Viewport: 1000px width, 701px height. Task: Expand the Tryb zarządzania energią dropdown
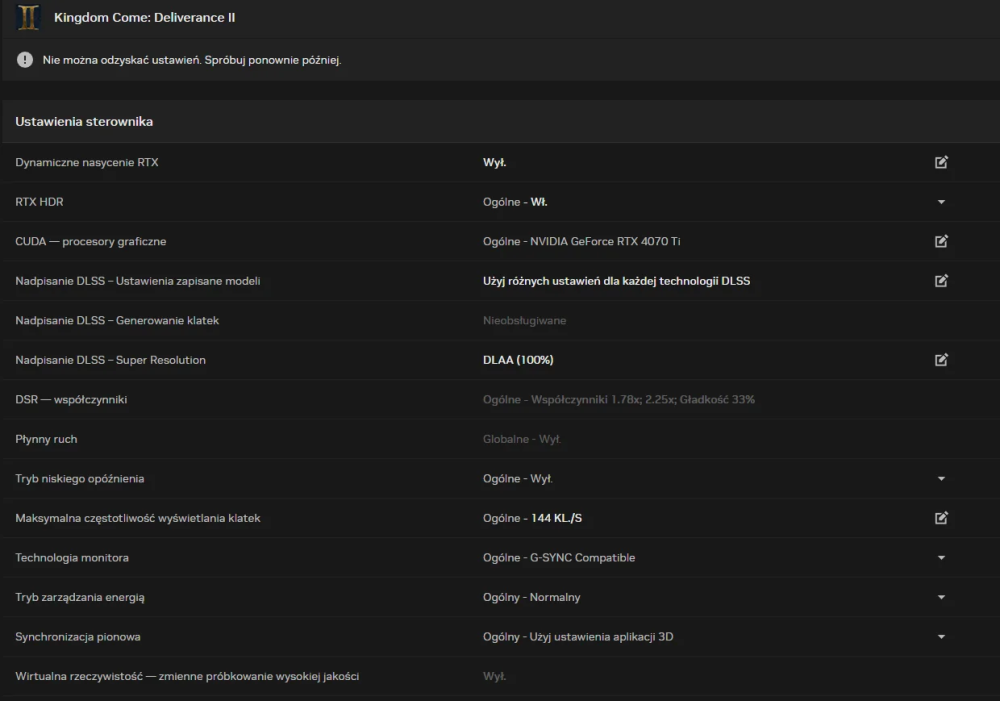pyautogui.click(x=941, y=597)
